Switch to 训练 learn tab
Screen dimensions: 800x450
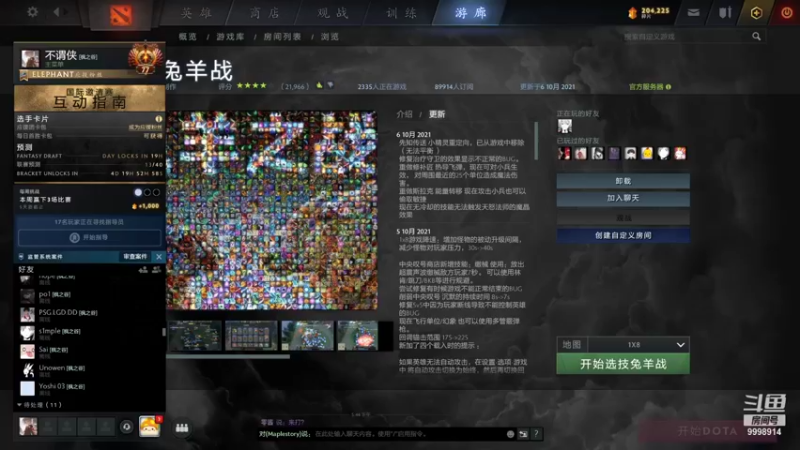[x=401, y=13]
